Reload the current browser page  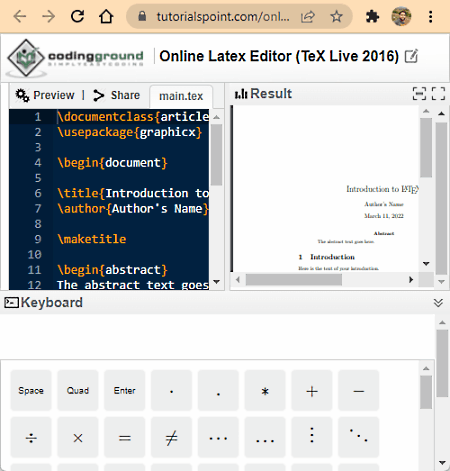coord(77,16)
